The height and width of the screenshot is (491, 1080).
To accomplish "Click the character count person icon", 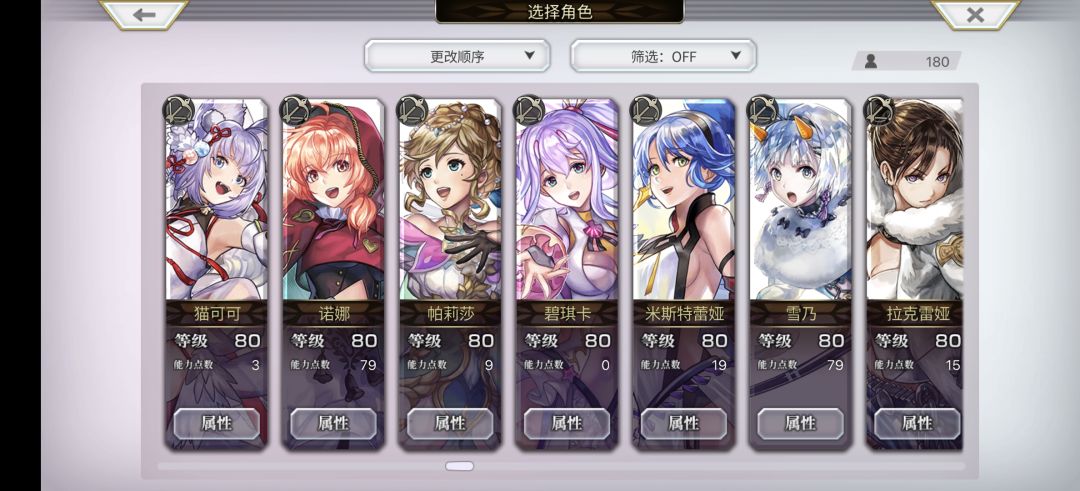I will [x=871, y=61].
